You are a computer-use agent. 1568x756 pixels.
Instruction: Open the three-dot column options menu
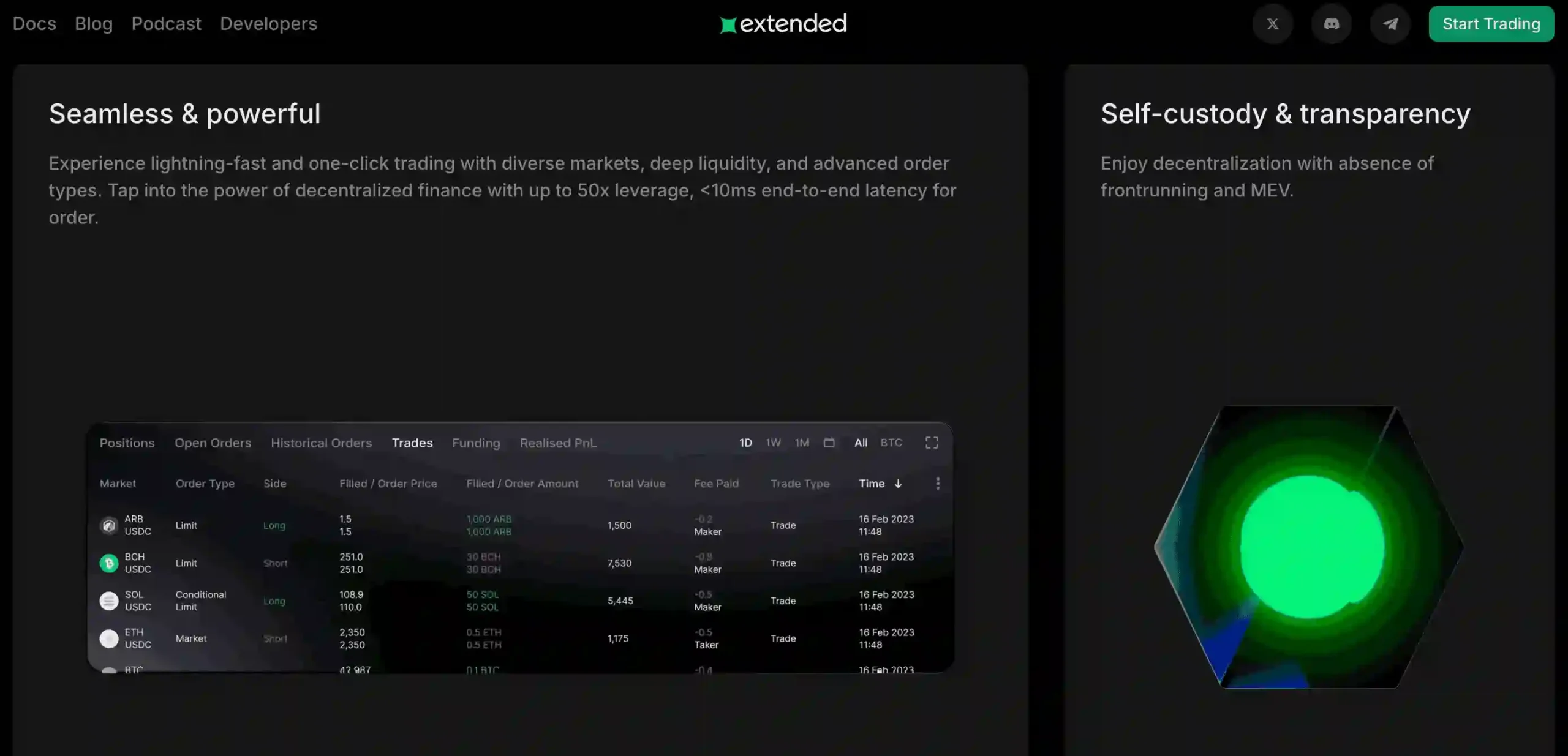pos(937,484)
